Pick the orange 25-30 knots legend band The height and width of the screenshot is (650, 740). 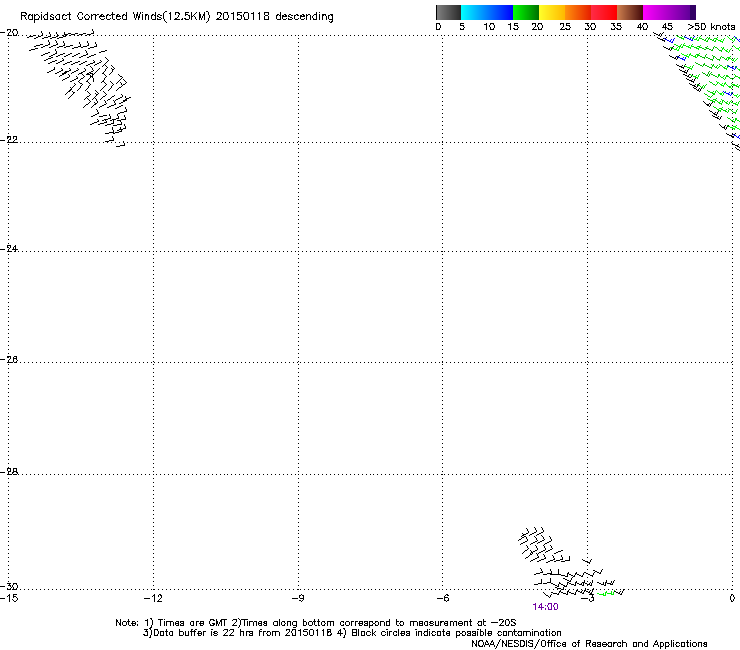[578, 12]
